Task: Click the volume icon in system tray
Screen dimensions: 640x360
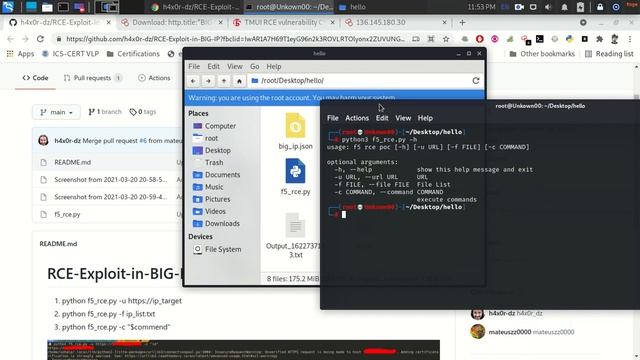Action: (x=548, y=7)
